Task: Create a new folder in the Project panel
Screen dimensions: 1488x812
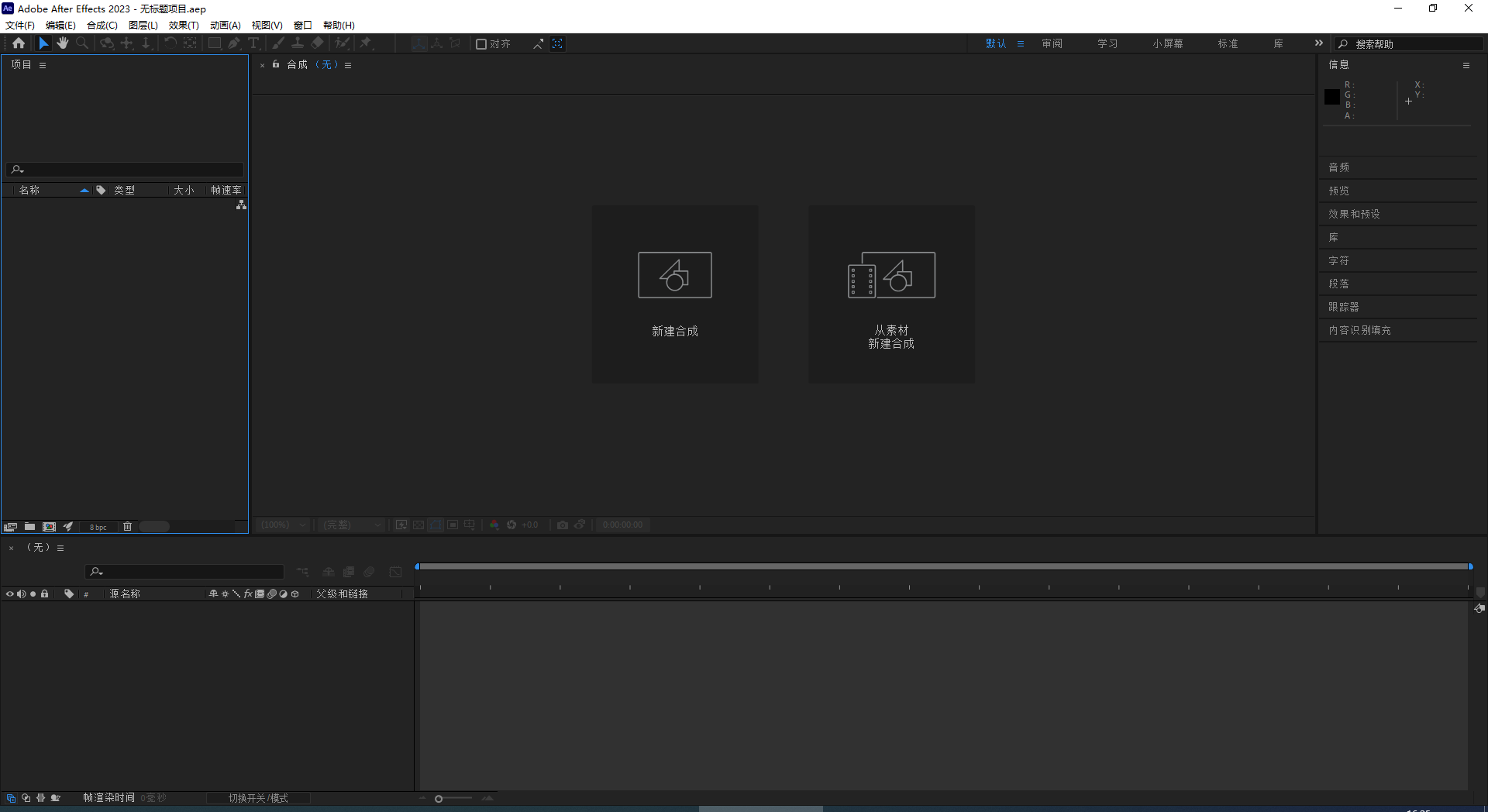Action: (x=30, y=526)
